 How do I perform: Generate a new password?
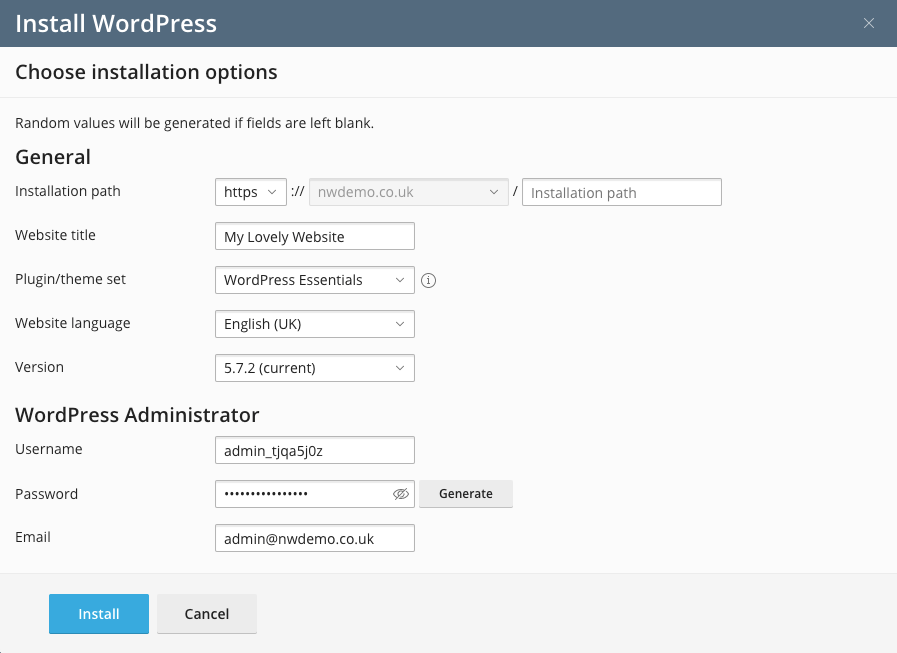click(x=466, y=494)
